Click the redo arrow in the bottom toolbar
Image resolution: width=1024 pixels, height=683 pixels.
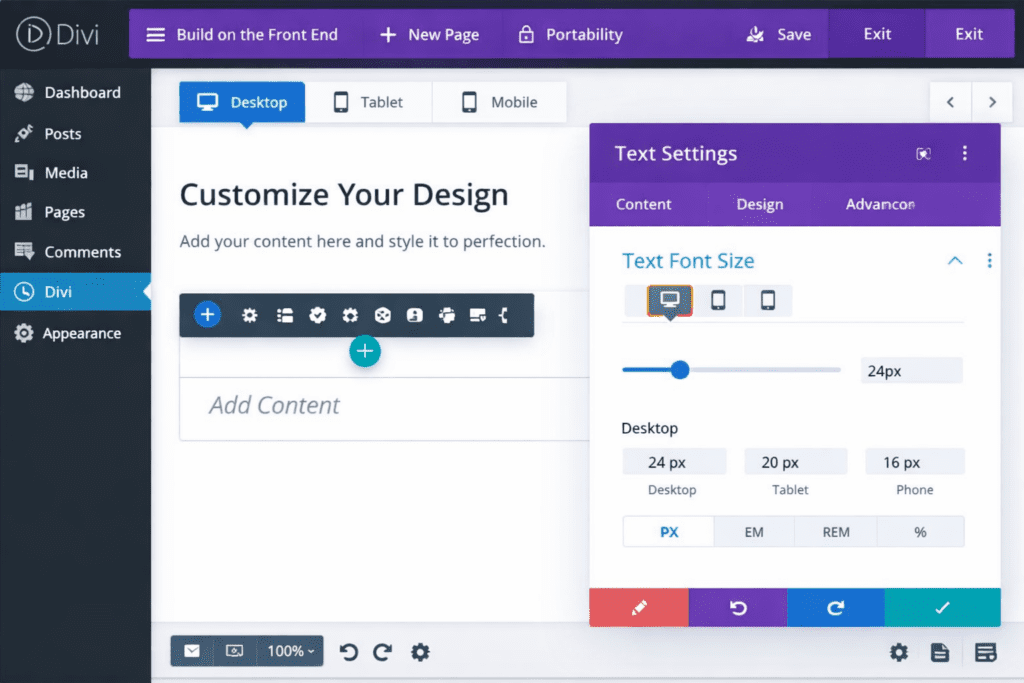382,651
